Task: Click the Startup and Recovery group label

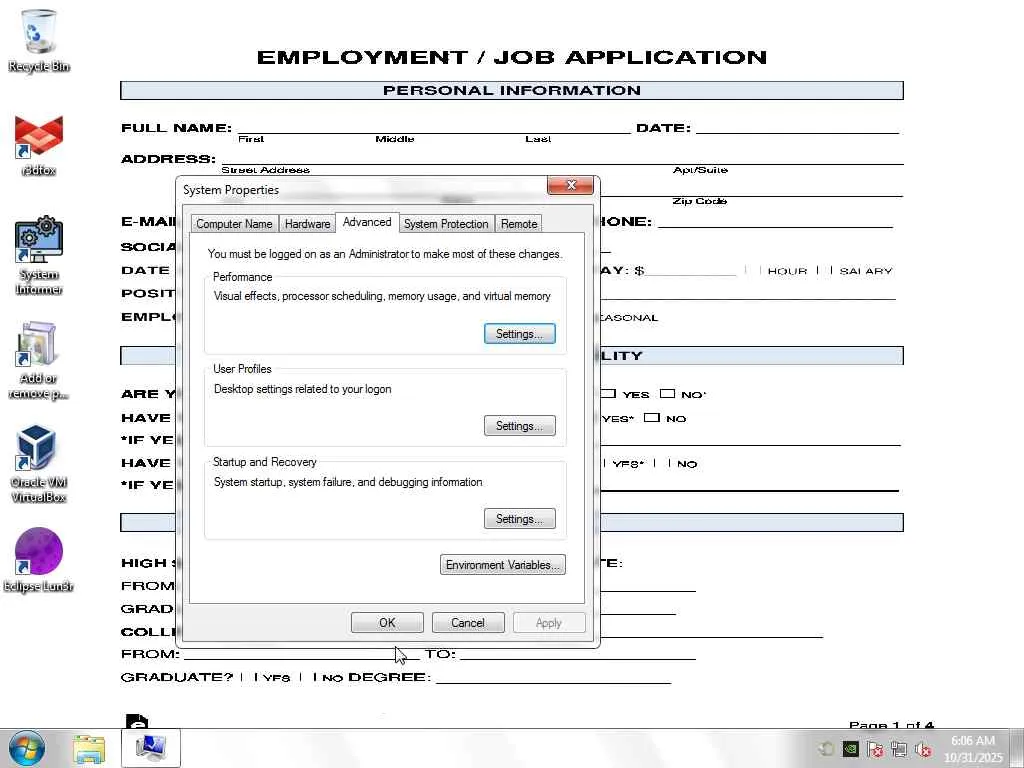Action: coord(264,462)
